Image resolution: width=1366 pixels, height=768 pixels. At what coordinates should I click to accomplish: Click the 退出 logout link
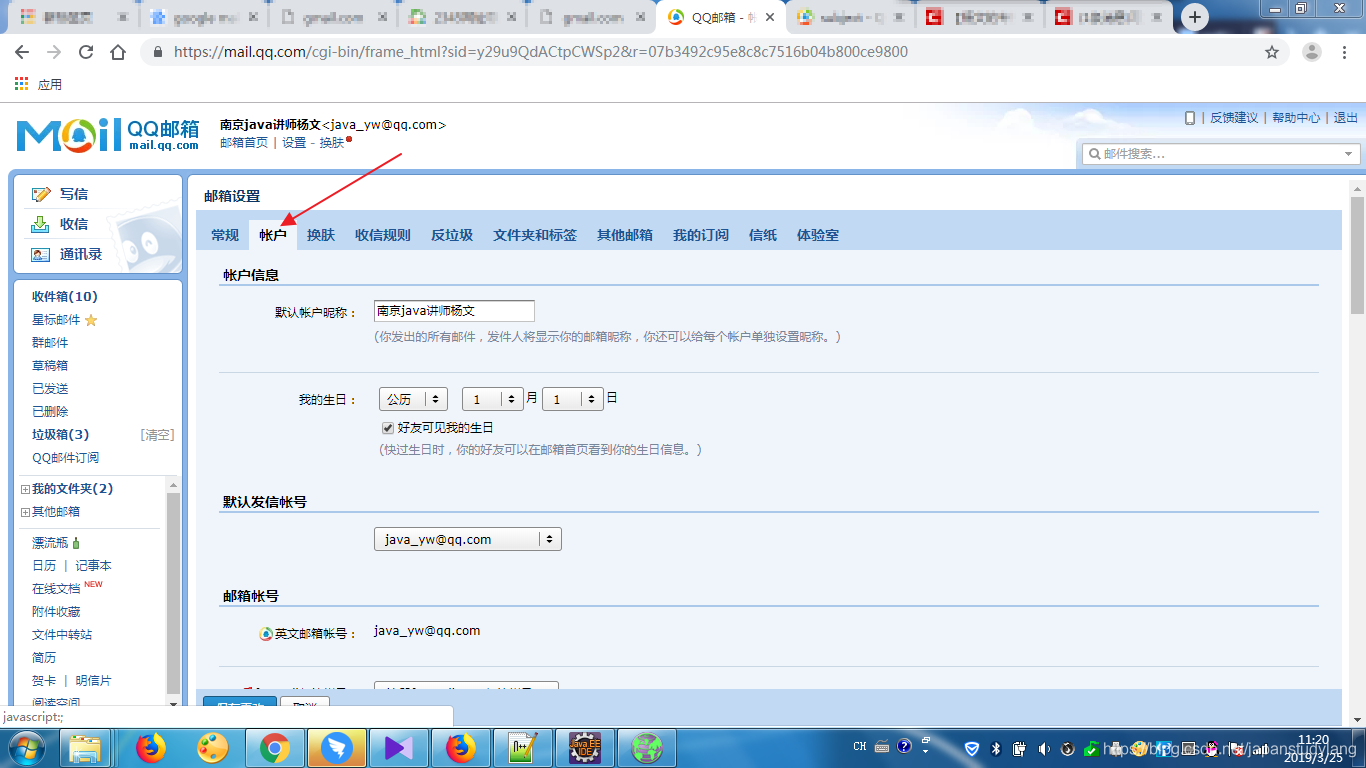pos(1346,118)
